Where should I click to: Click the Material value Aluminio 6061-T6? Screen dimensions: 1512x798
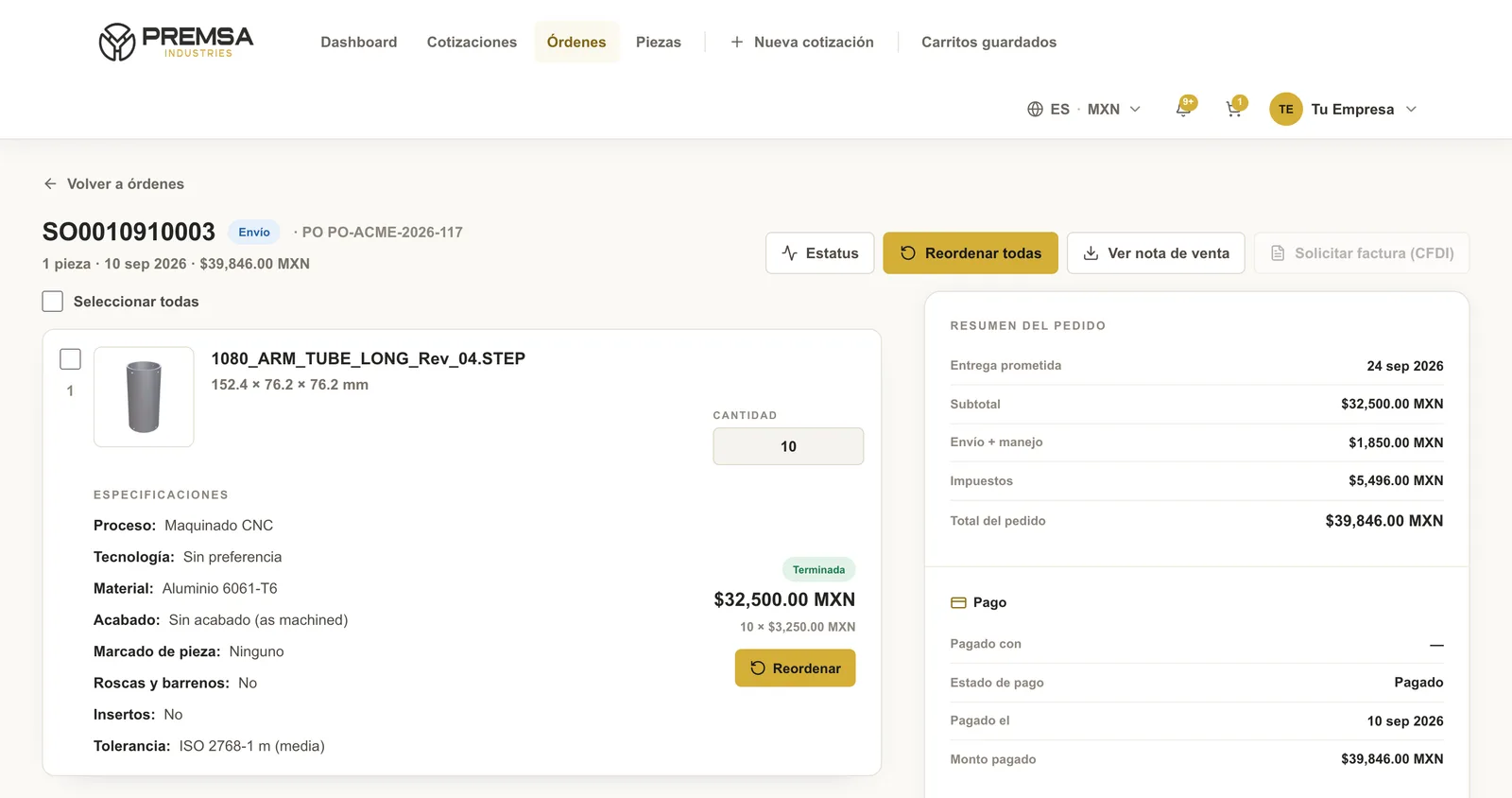tap(220, 588)
